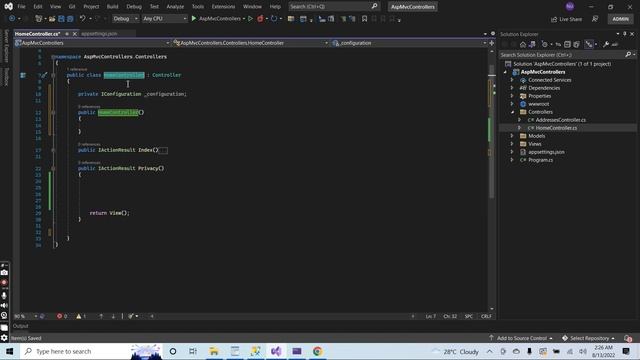Start debugging with the green AspMvcControllers play button
Screen dimensions: 640x360
pyautogui.click(x=216, y=19)
